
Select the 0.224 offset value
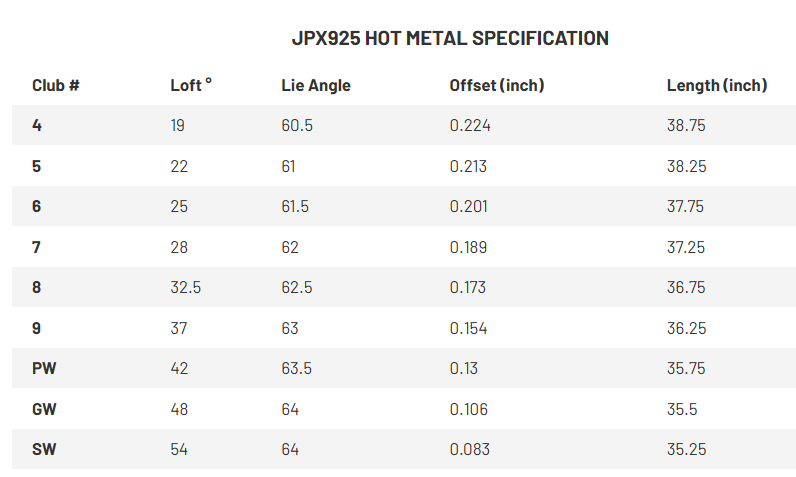470,126
